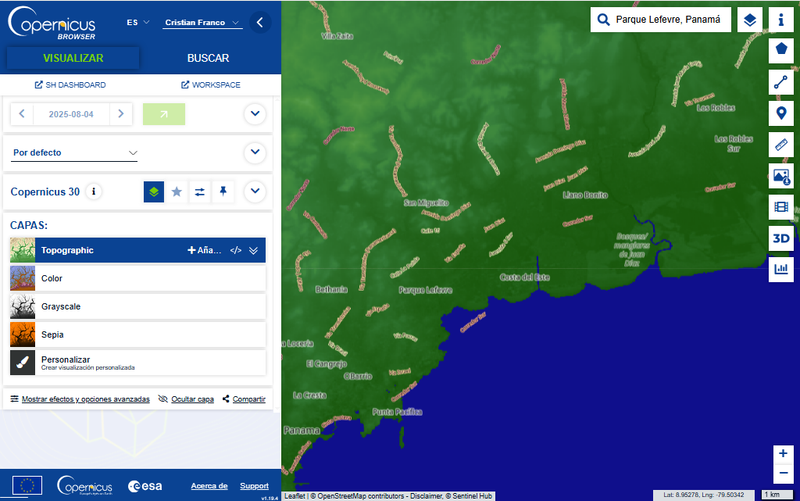Expand the Copernicus 30 collection chevron
The height and width of the screenshot is (501, 800).
(255, 191)
